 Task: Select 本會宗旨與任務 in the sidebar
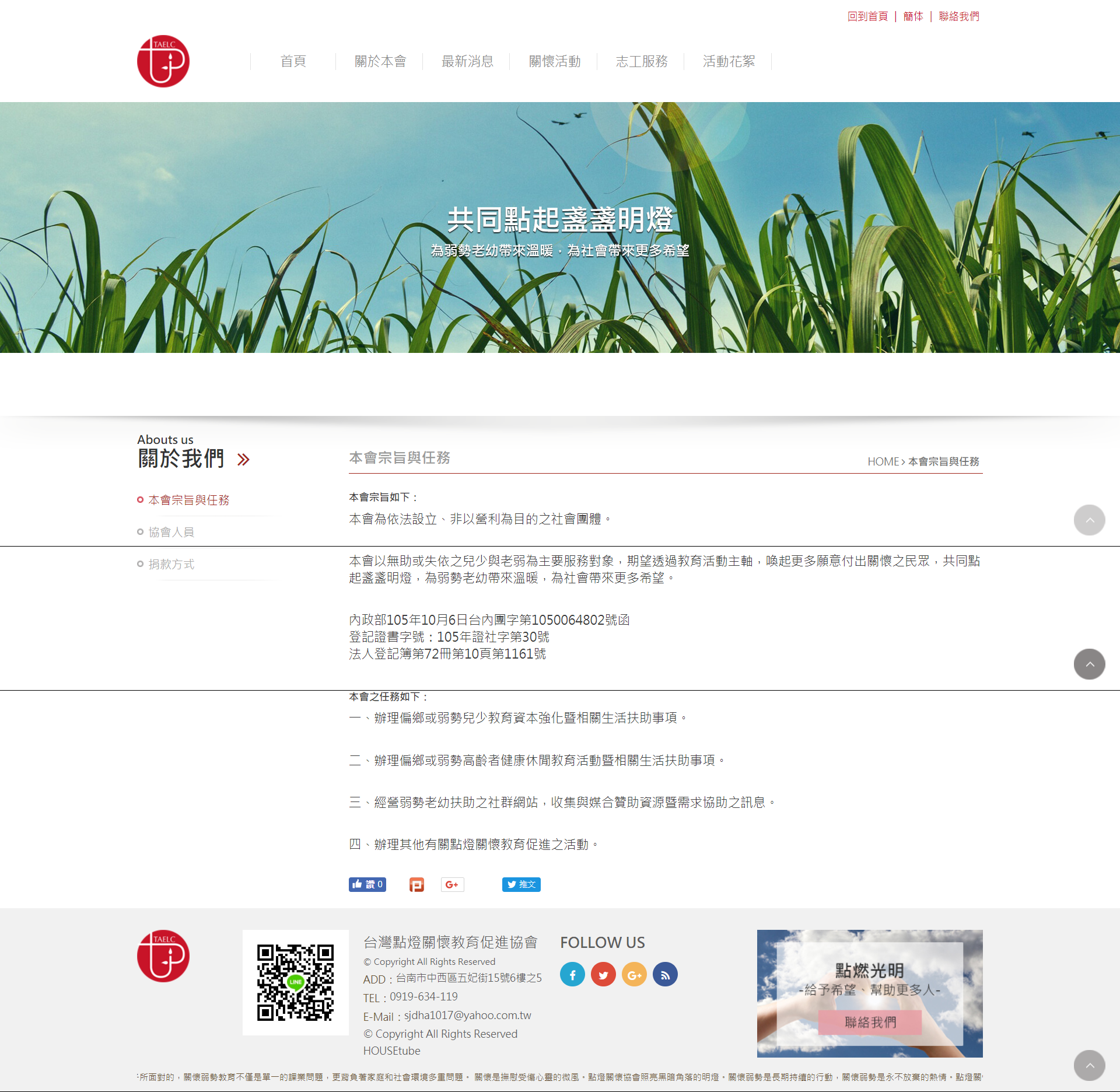188,500
